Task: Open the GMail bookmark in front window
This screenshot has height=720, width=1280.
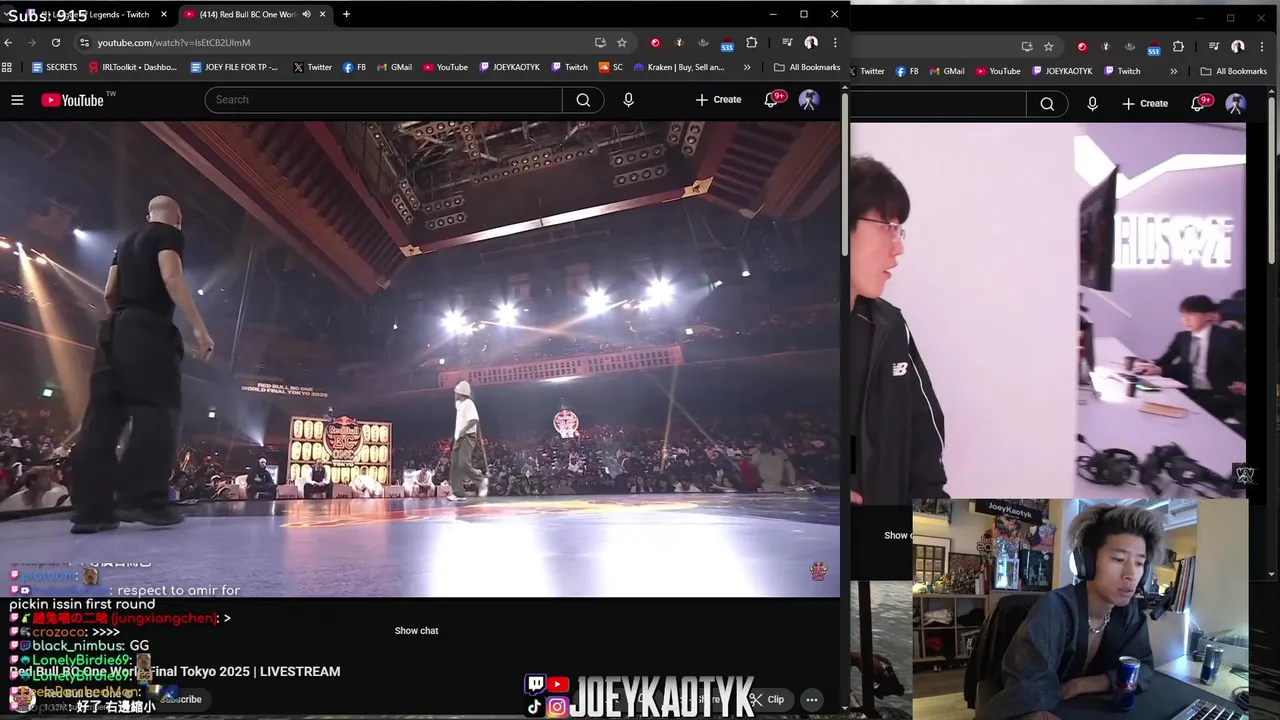Action: coord(395,68)
